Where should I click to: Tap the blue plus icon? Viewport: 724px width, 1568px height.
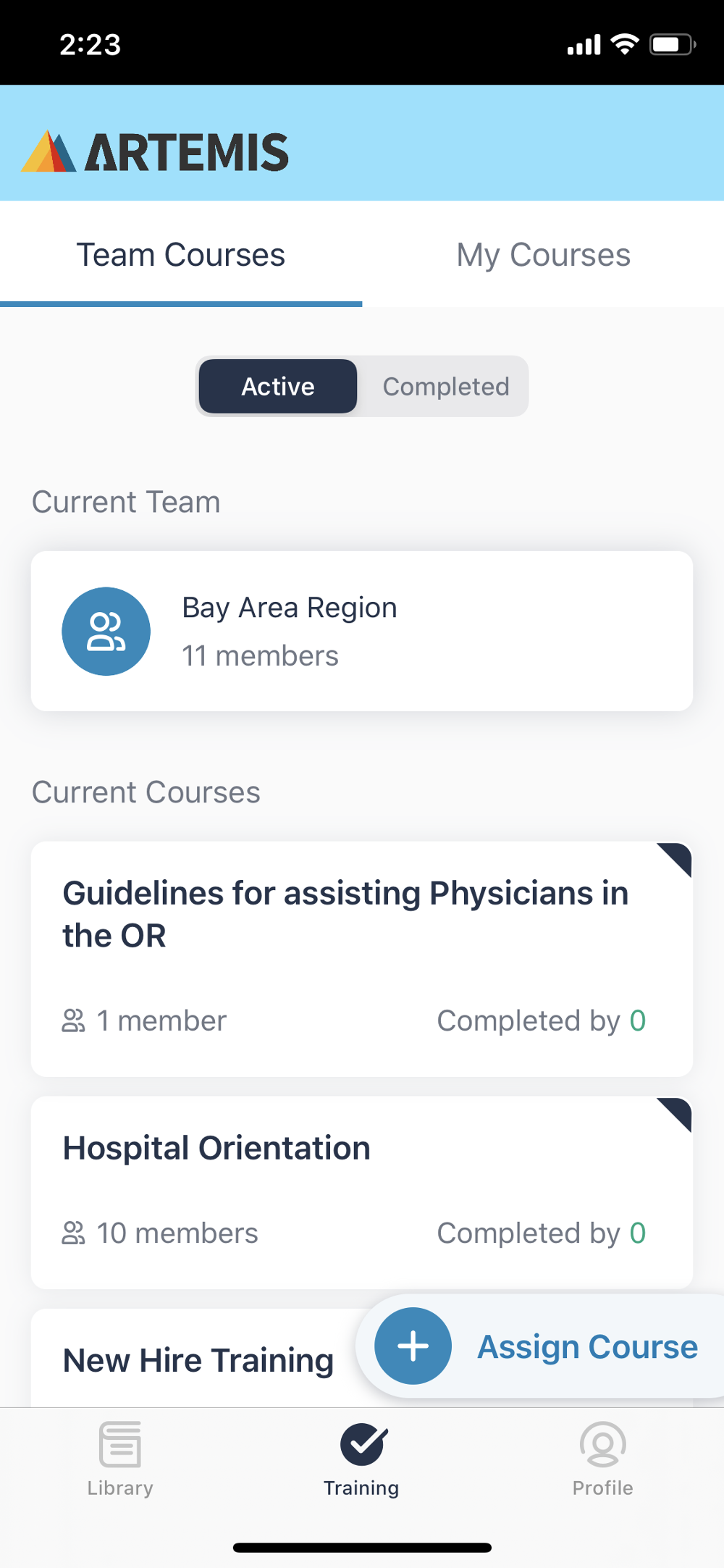[413, 1346]
